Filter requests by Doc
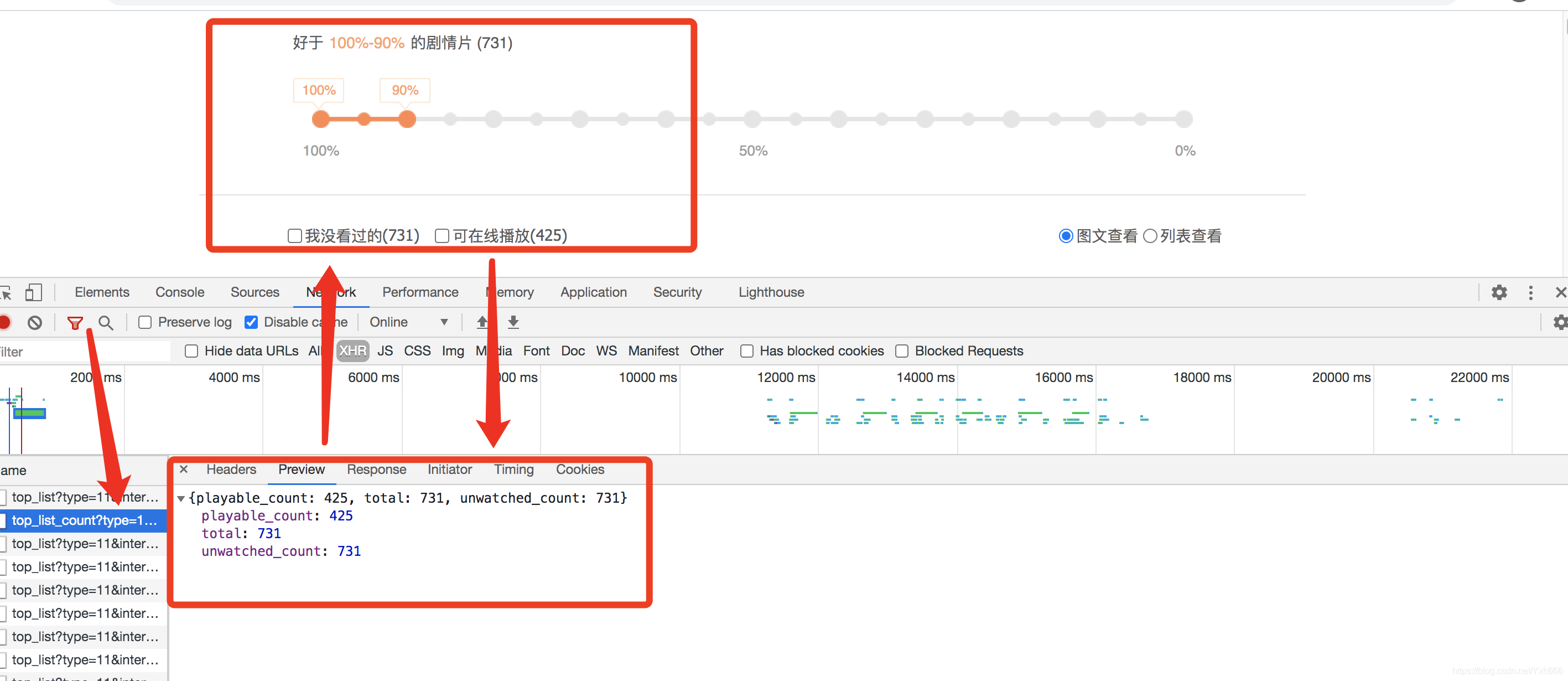The image size is (1568, 681). 572,351
